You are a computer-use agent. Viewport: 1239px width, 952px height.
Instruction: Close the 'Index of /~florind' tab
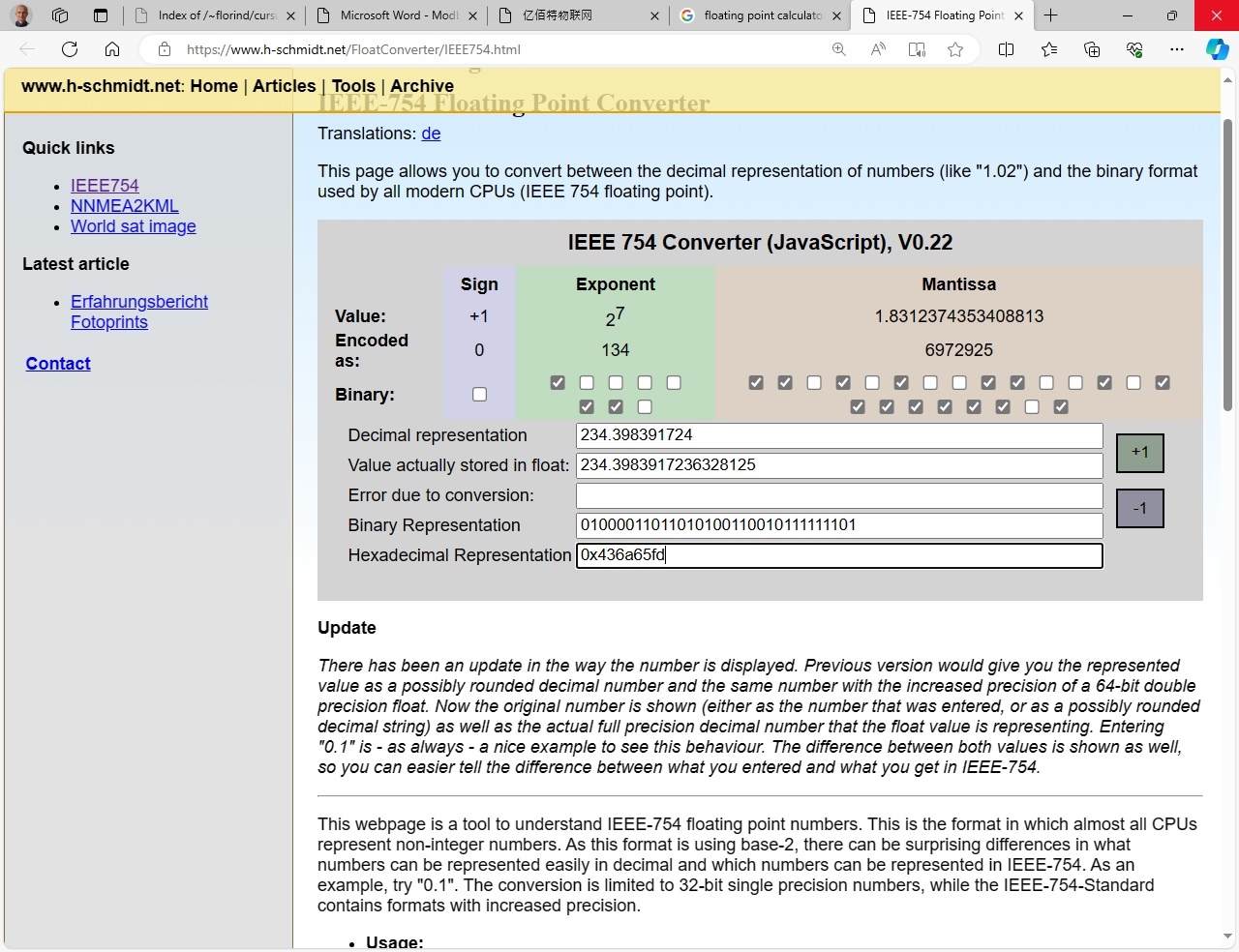[291, 15]
